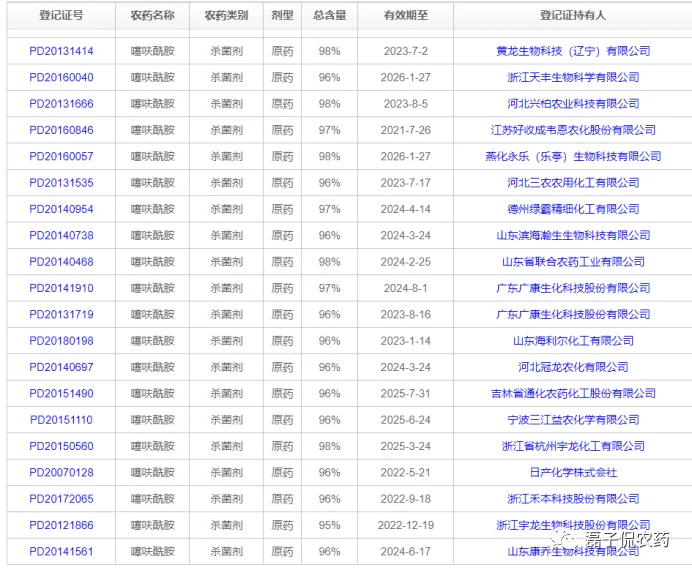Select expiry date 2025-6-24 cell
This screenshot has width=692, height=571.
point(406,420)
